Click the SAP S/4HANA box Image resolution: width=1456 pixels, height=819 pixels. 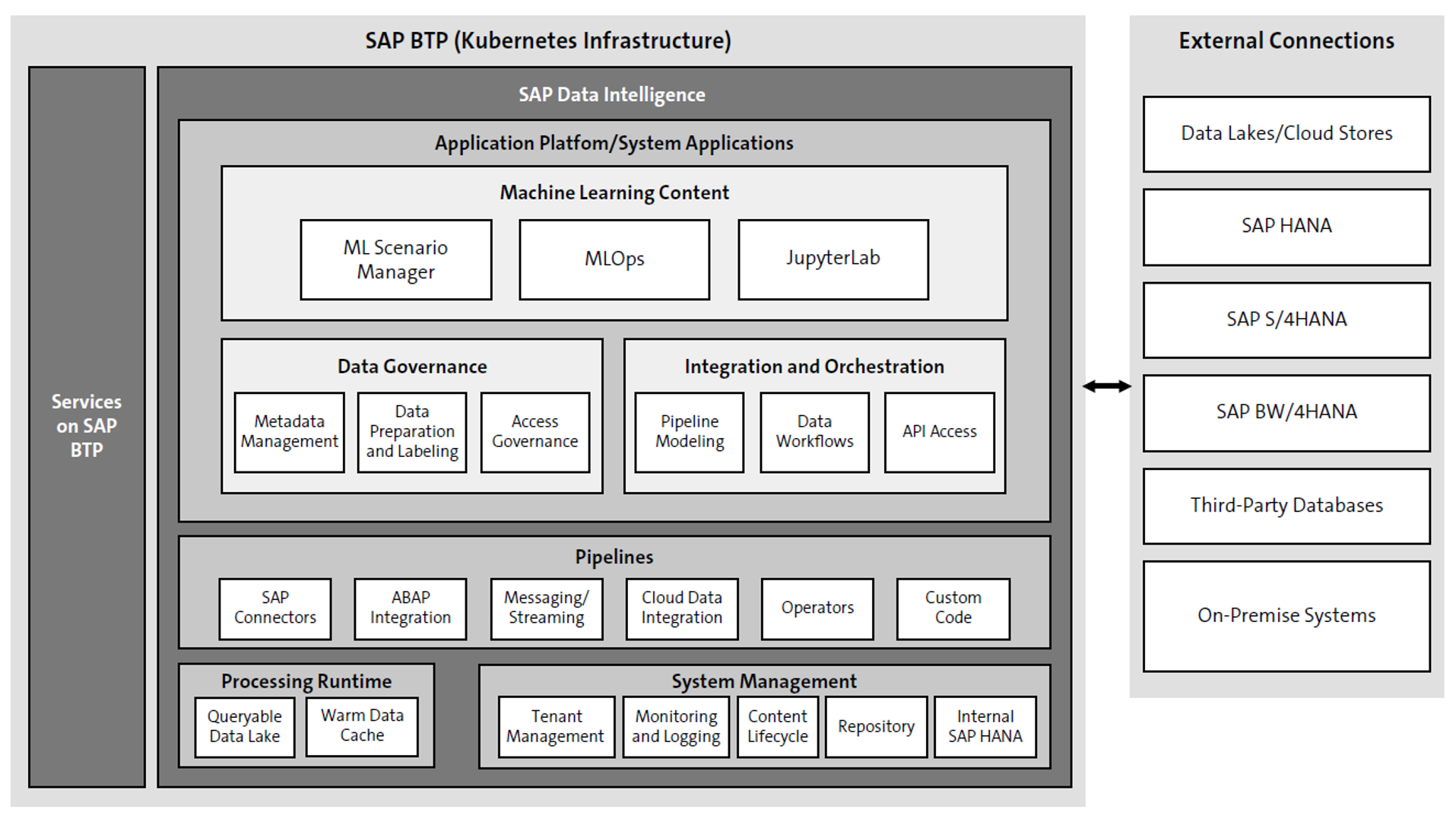[1286, 320]
